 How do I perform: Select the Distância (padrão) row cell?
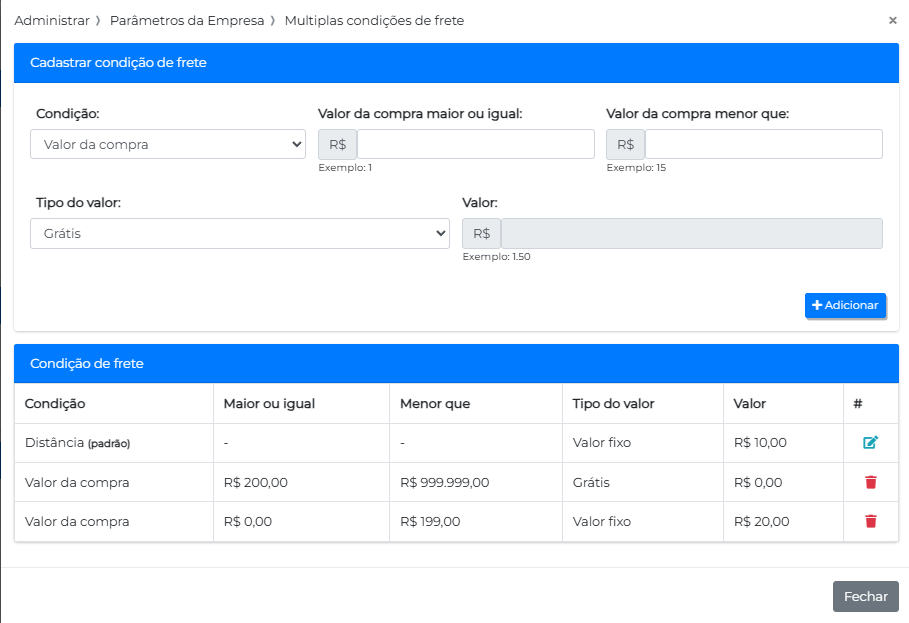(77, 443)
